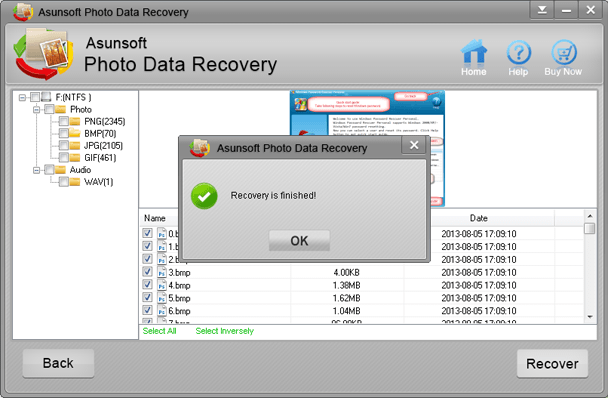This screenshot has width=608, height=398.
Task: Check the BMP(70) checkbox
Action: click(64, 133)
